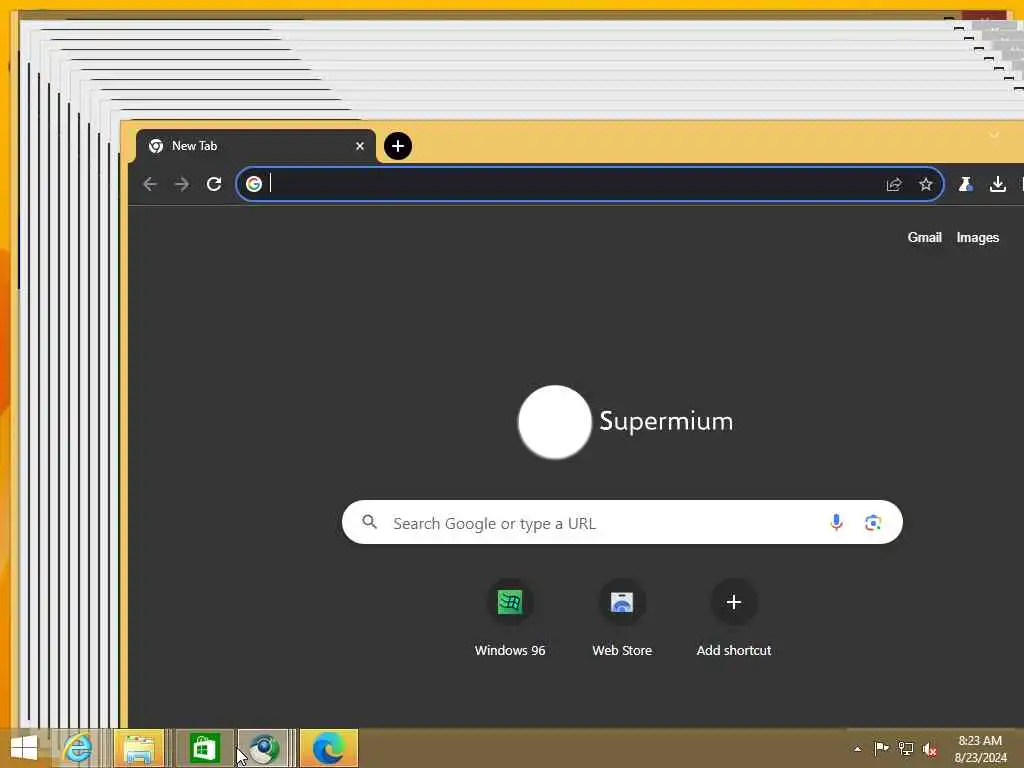The height and width of the screenshot is (768, 1024).
Task: Open Microsoft Edge from the taskbar
Action: point(328,748)
